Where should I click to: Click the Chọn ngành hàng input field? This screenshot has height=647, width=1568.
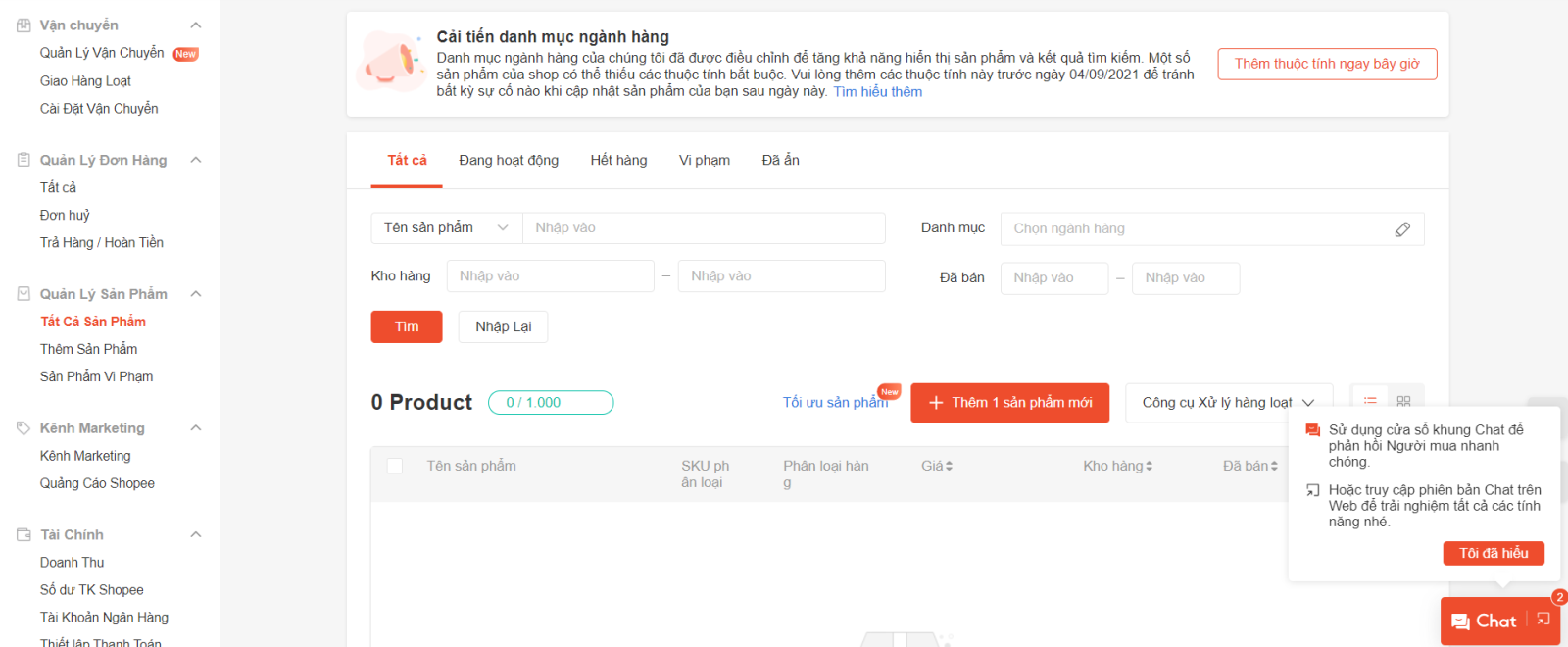[1196, 229]
